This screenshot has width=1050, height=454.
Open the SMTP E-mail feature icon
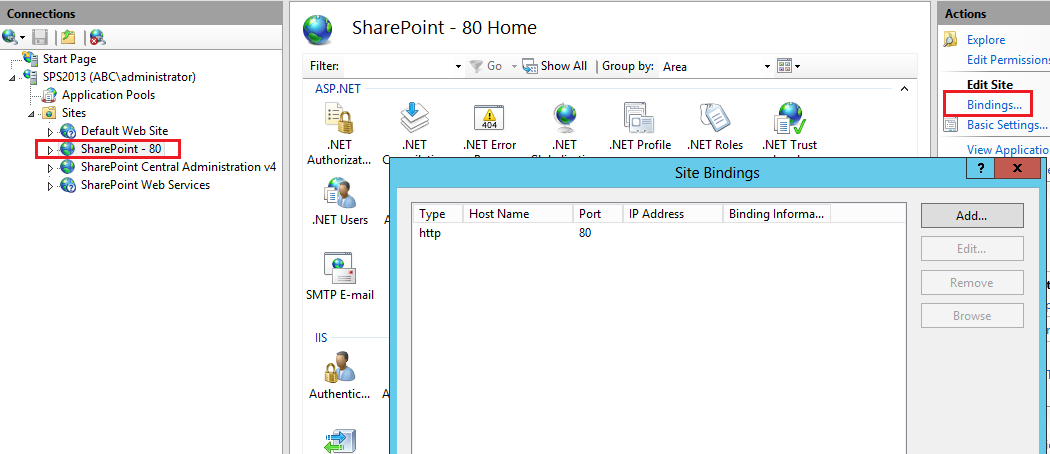(339, 268)
